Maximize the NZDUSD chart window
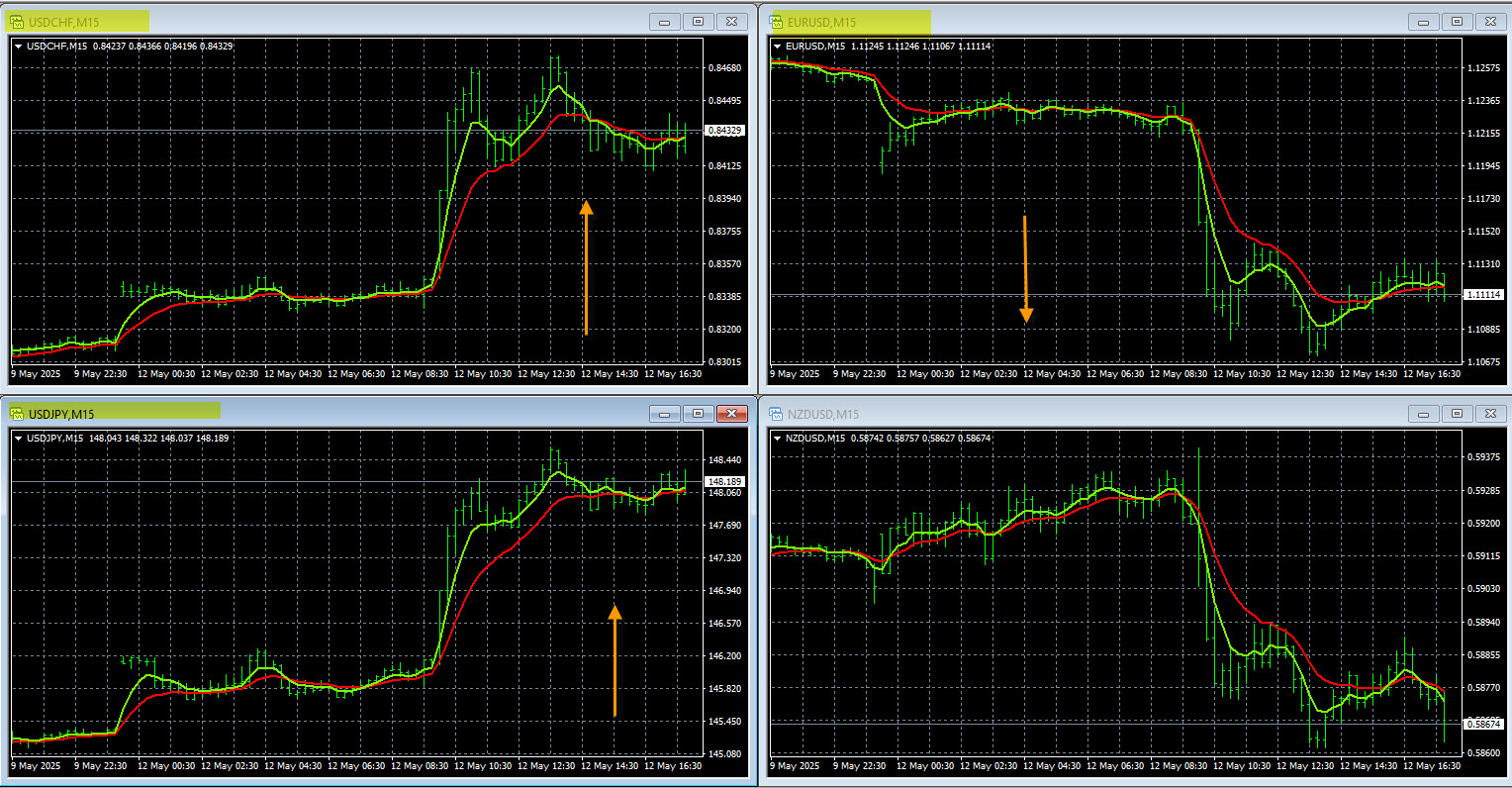 point(1458,414)
